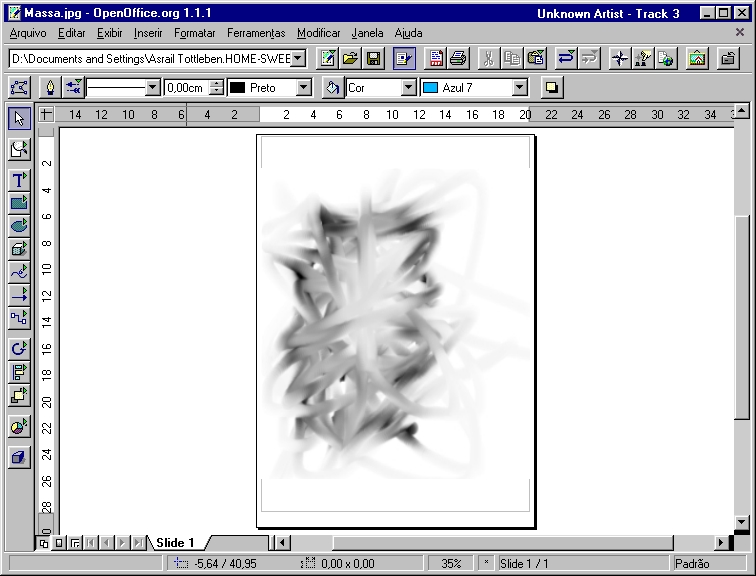Viewport: 756px width, 576px height.
Task: Click the Undo icon
Action: pos(566,59)
